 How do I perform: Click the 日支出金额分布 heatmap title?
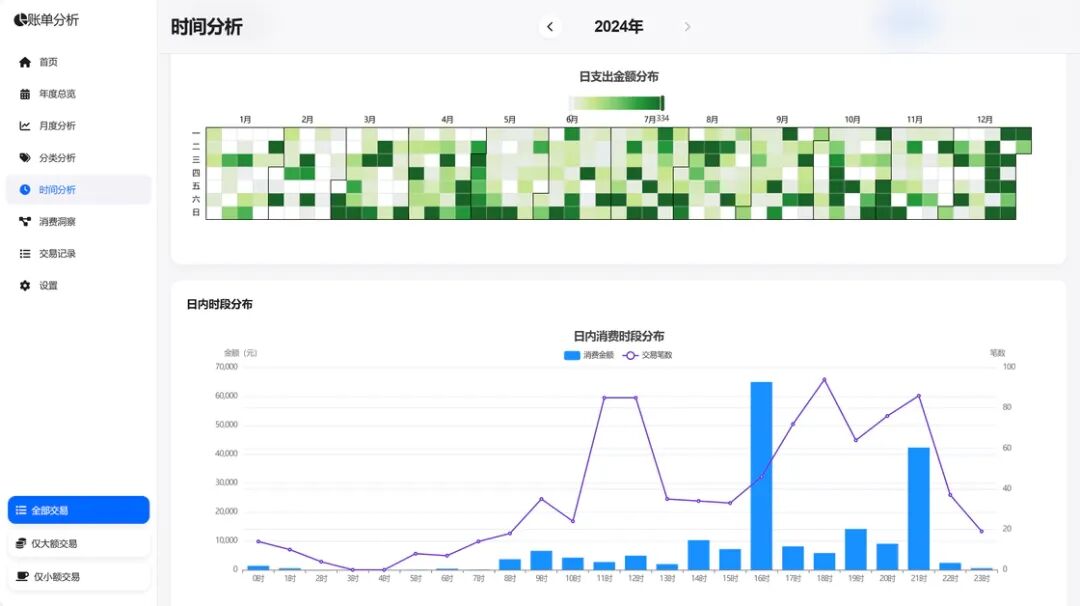[x=619, y=76]
